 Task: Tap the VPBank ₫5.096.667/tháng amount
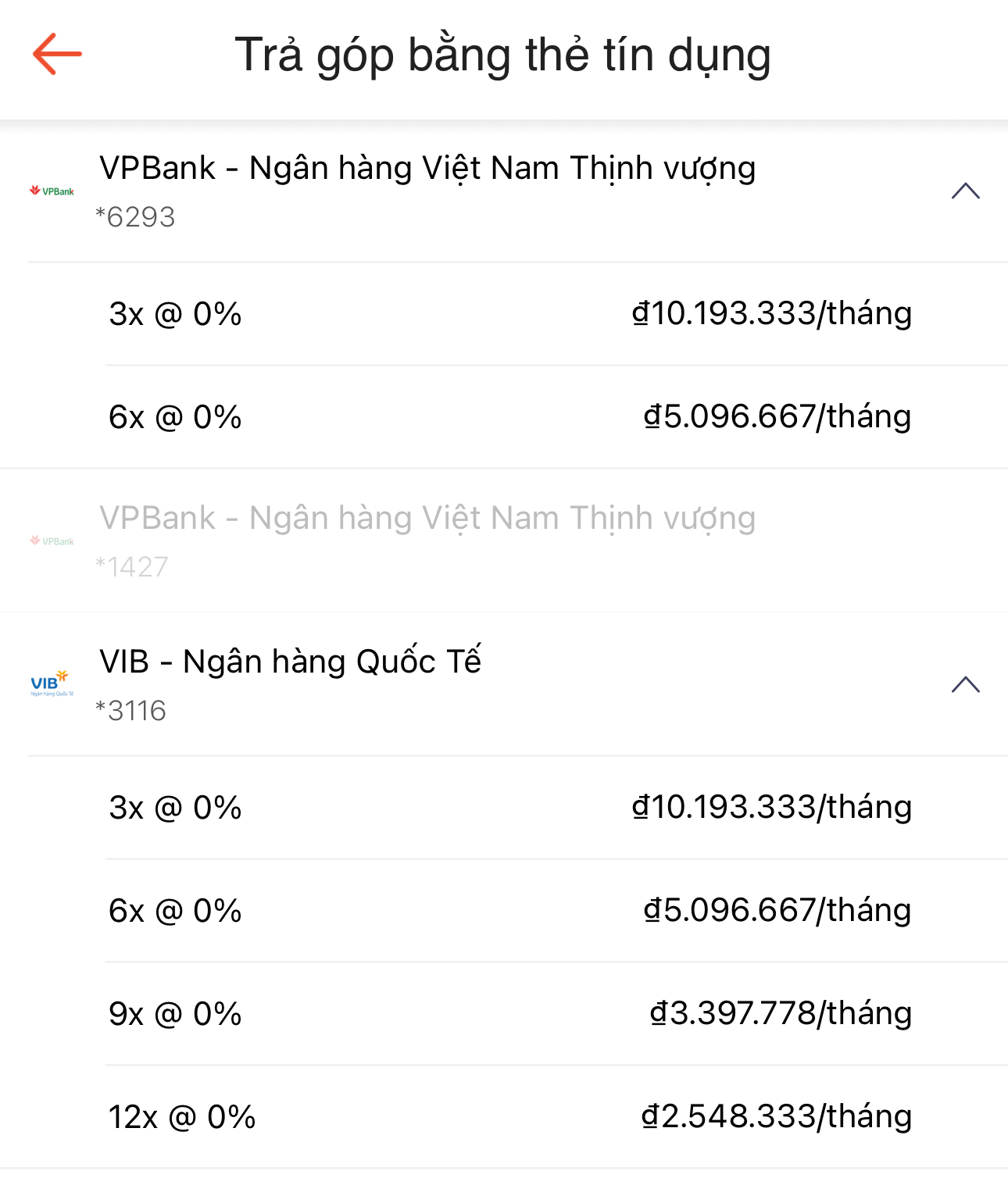tap(777, 417)
